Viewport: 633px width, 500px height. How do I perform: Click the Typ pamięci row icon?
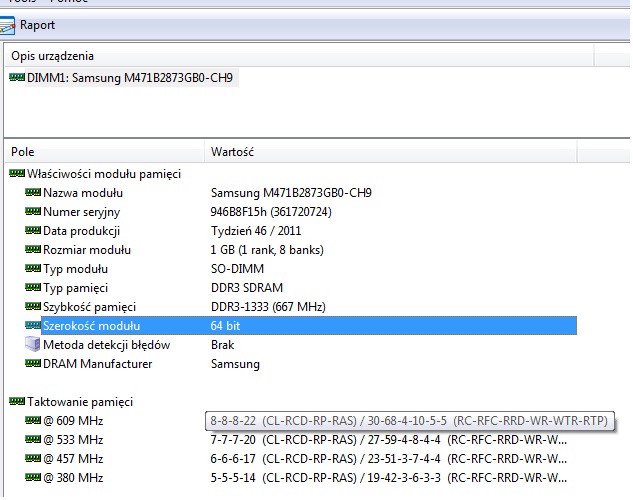(33, 287)
